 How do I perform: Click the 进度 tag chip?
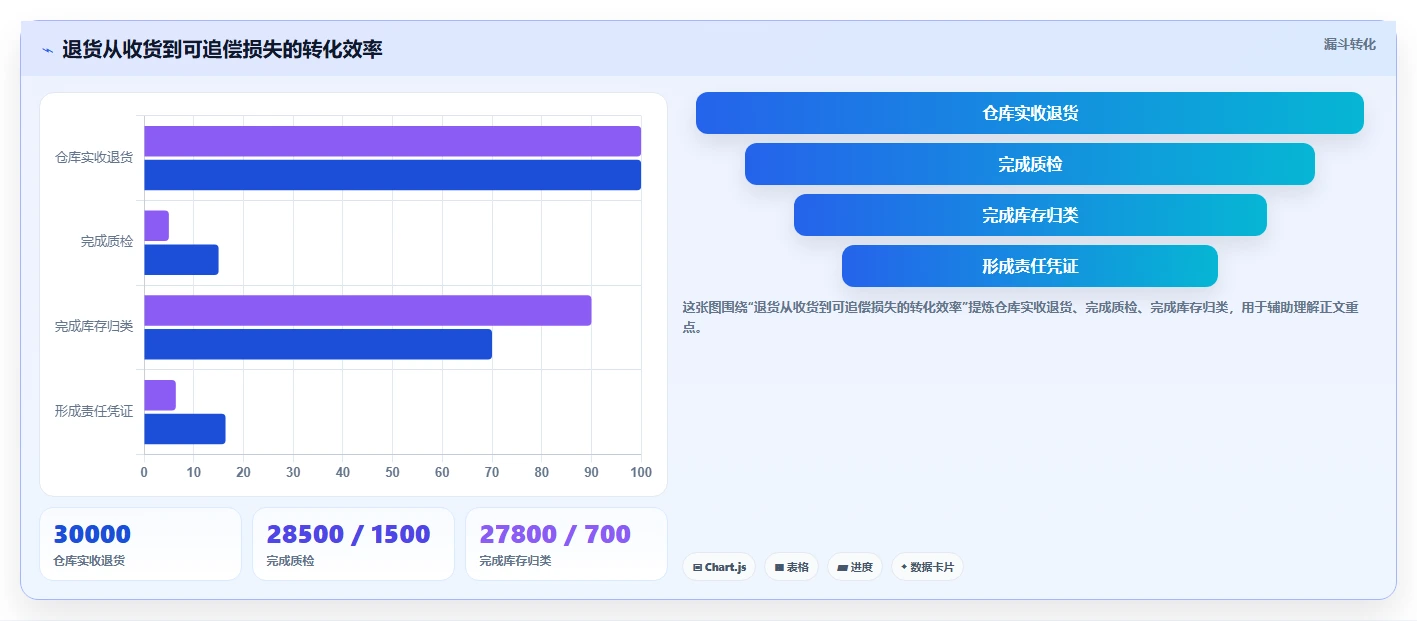click(x=855, y=567)
